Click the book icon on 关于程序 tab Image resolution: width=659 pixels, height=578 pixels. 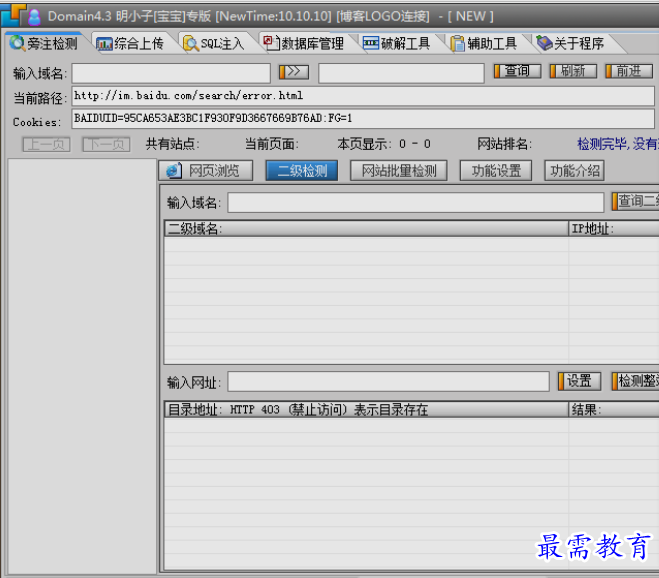point(545,43)
